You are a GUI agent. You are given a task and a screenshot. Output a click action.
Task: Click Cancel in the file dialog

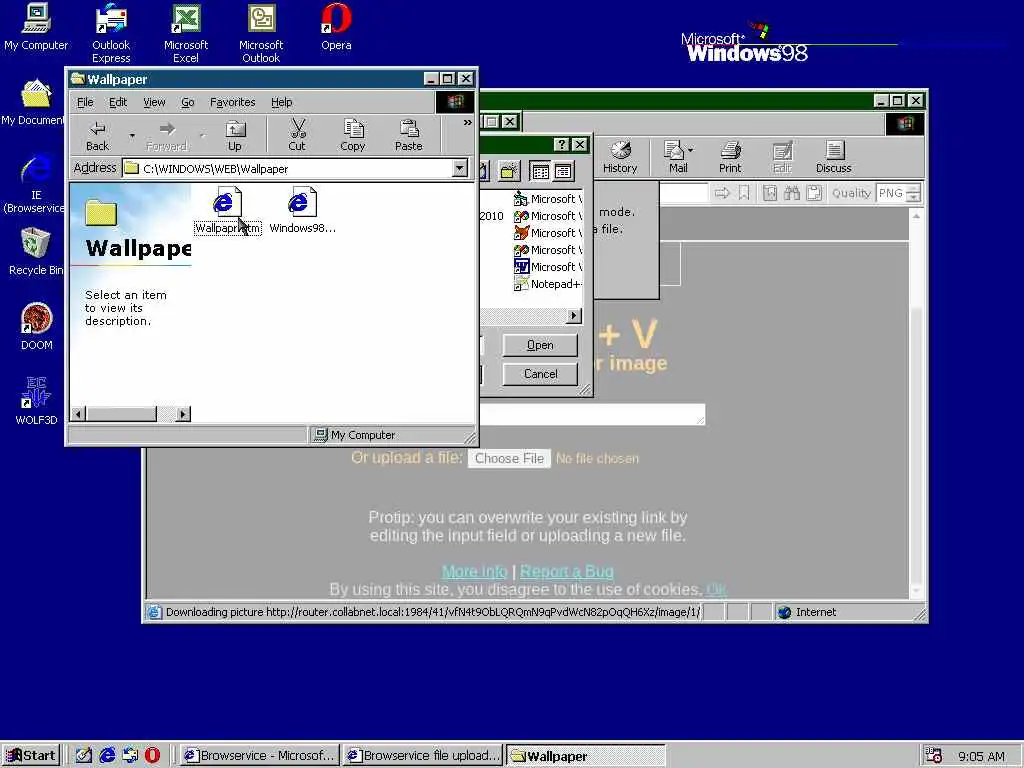click(x=540, y=374)
